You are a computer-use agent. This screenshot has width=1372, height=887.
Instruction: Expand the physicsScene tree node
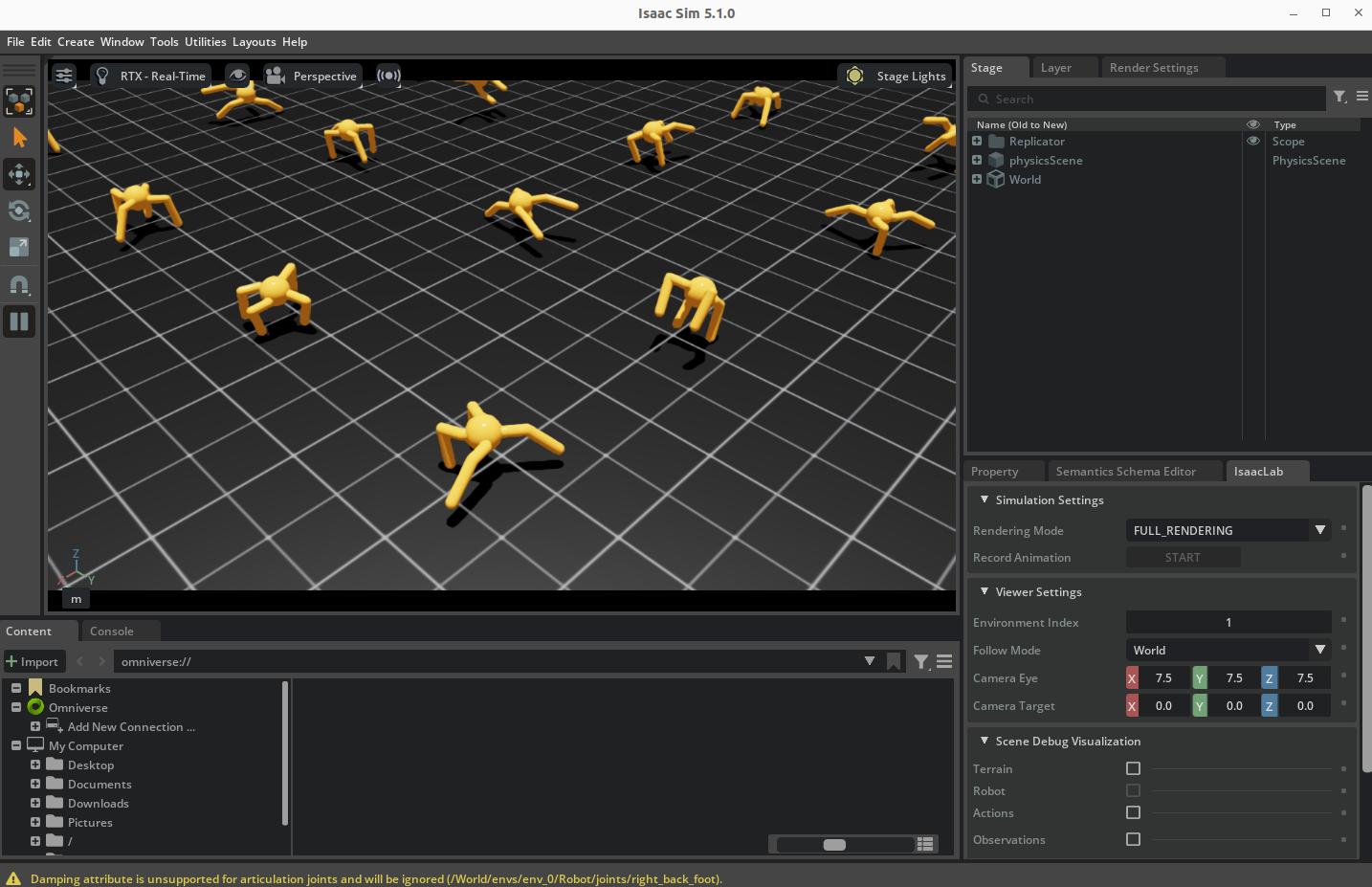coord(977,160)
